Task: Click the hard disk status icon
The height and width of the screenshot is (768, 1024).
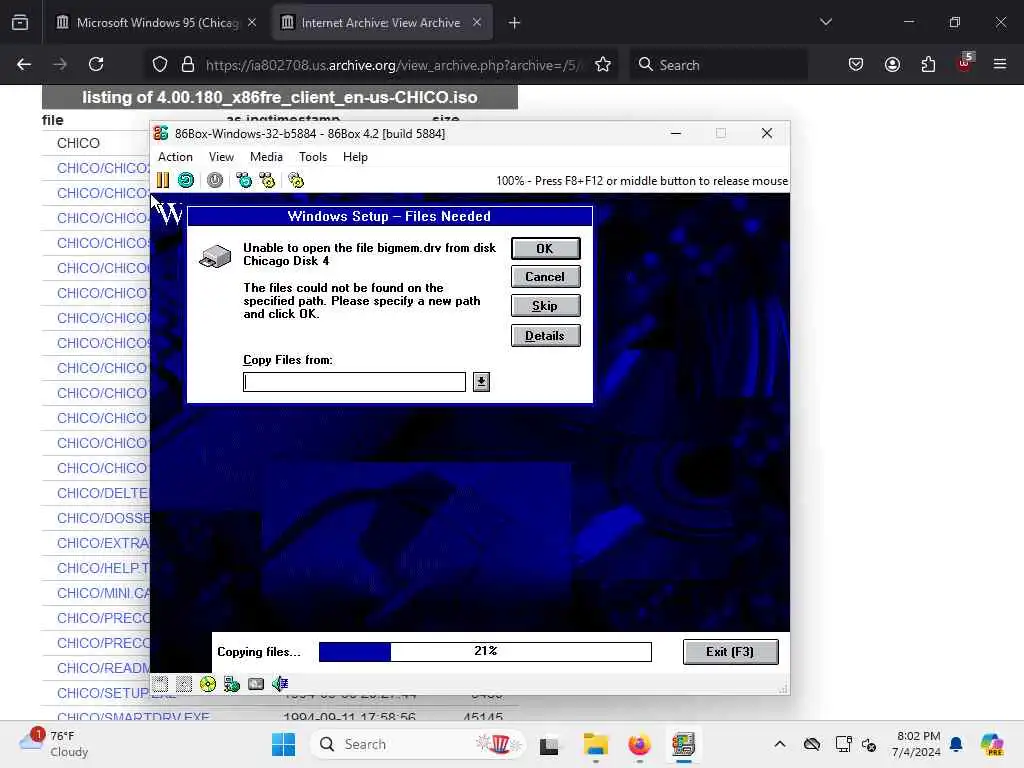Action: 256,684
